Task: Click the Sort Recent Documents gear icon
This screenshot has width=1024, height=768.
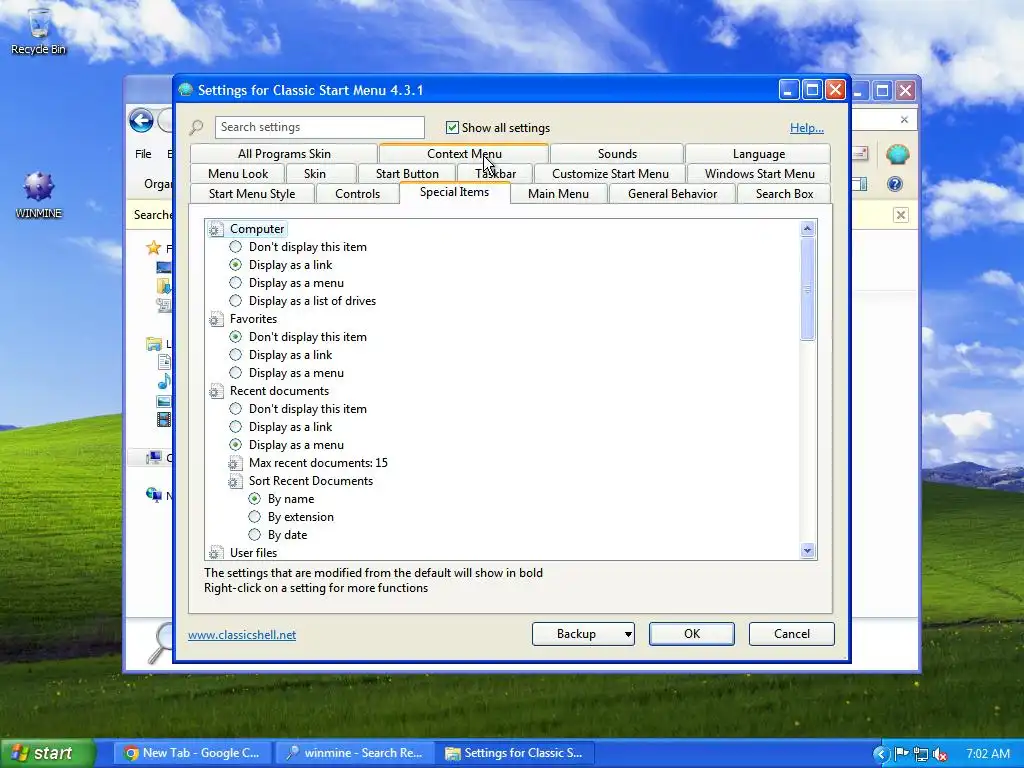Action: pos(235,481)
